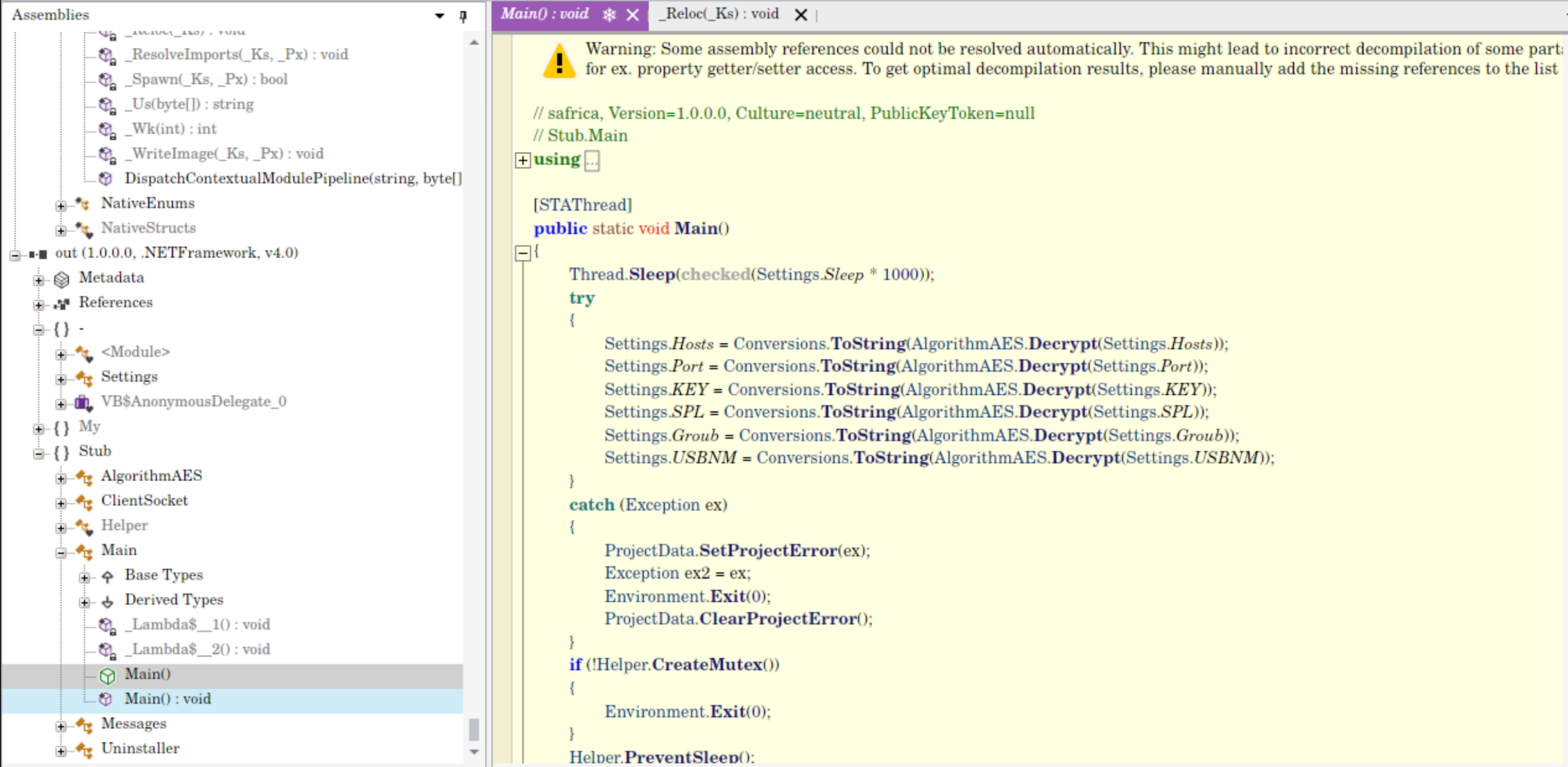
Task: Click the AlgorithmAES class icon
Action: pos(85,478)
